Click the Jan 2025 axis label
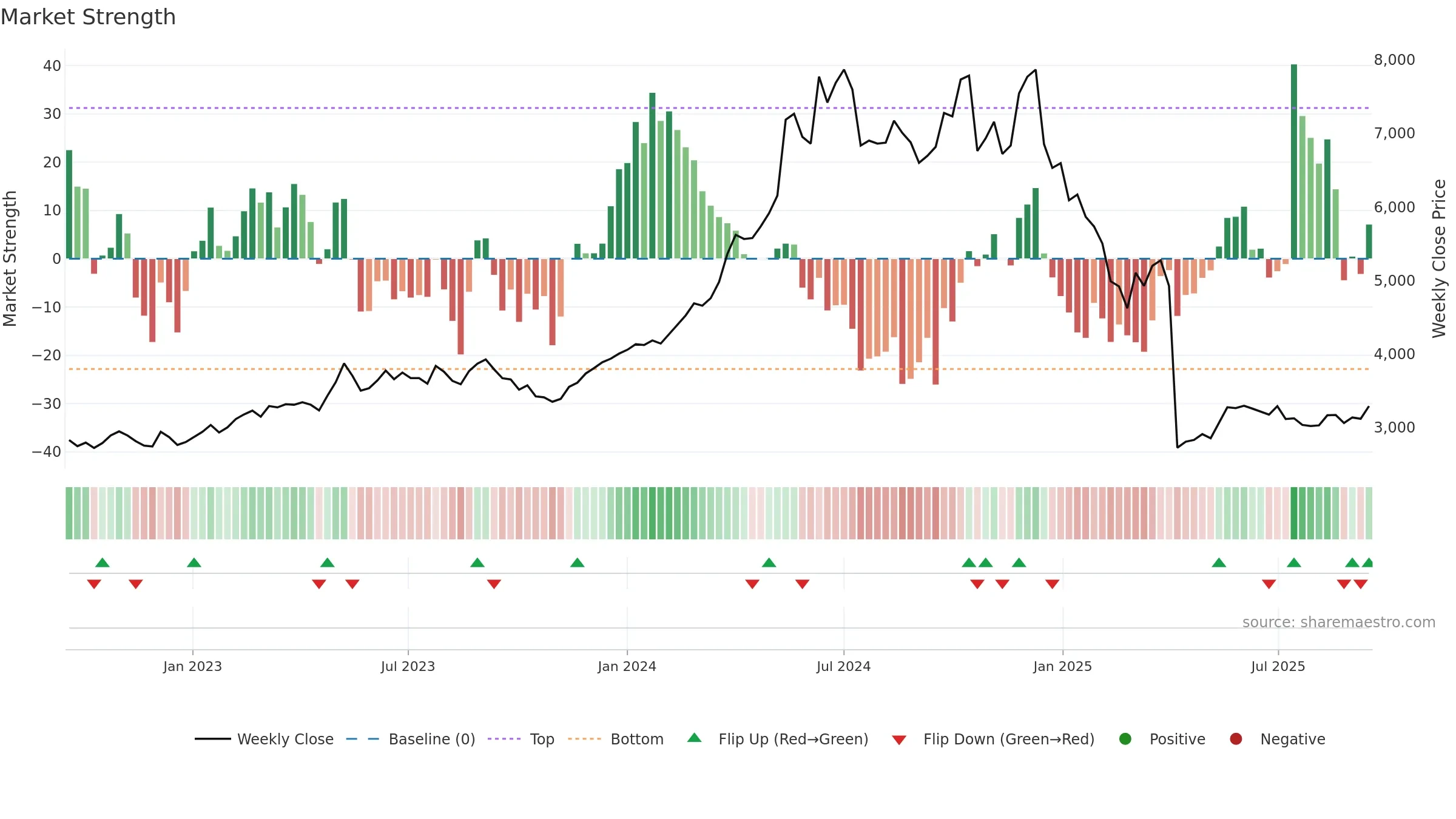Image resolution: width=1456 pixels, height=819 pixels. tap(1062, 666)
